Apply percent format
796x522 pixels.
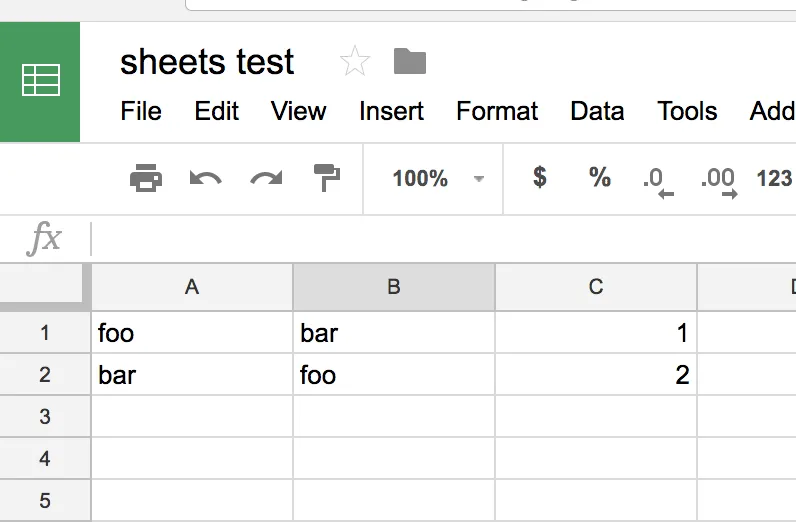click(x=599, y=178)
